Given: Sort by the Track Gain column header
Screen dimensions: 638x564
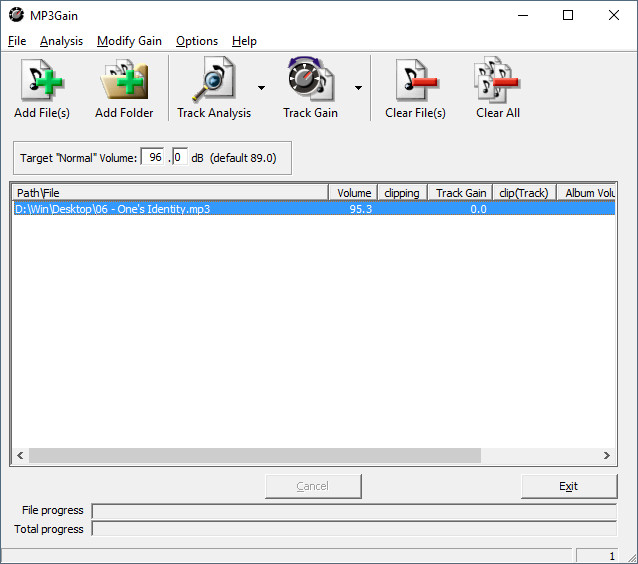Looking at the screenshot, I should [x=460, y=192].
